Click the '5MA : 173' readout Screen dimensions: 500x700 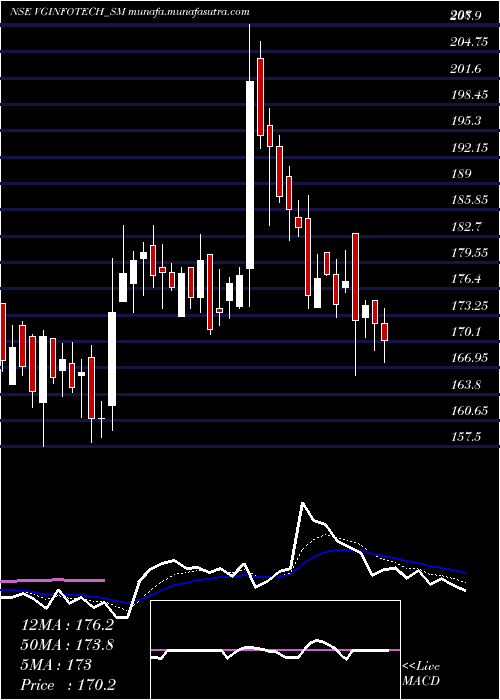(x=56, y=665)
